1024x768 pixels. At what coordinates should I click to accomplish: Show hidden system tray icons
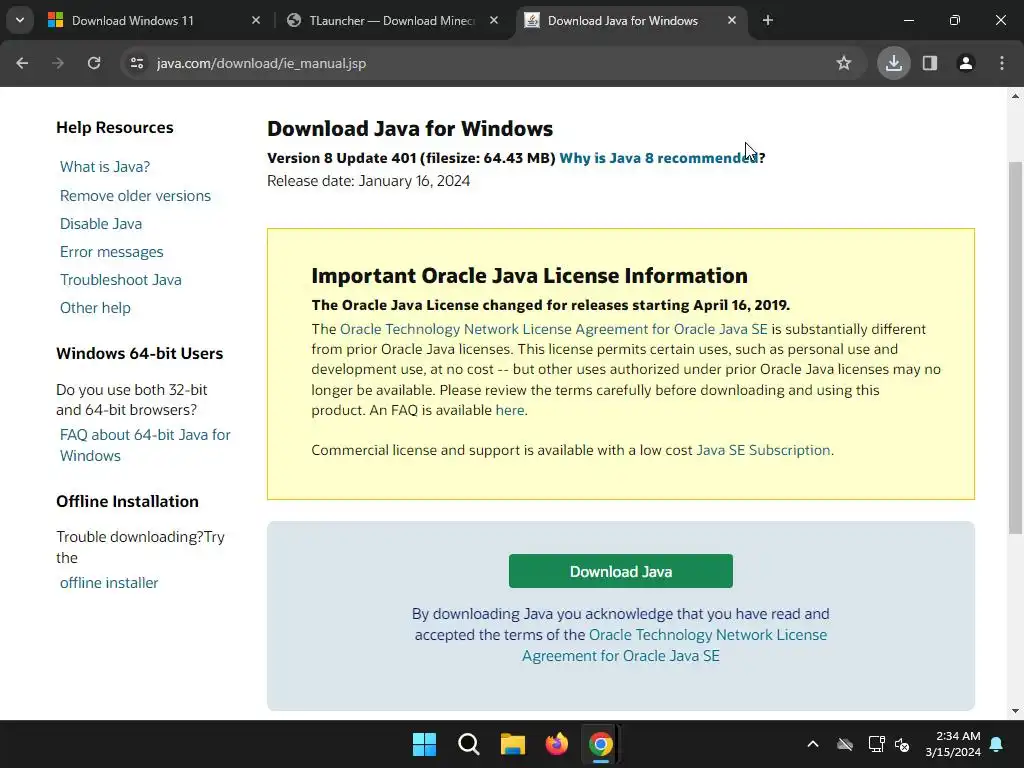point(813,744)
